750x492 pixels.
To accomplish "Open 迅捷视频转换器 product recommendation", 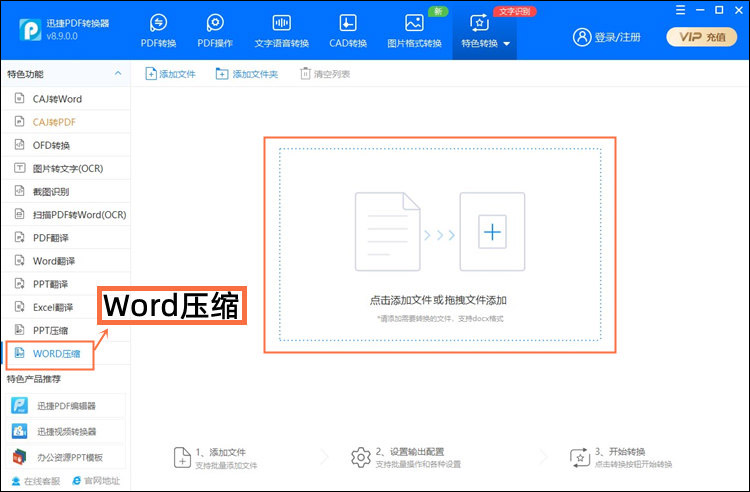I will 66,431.
